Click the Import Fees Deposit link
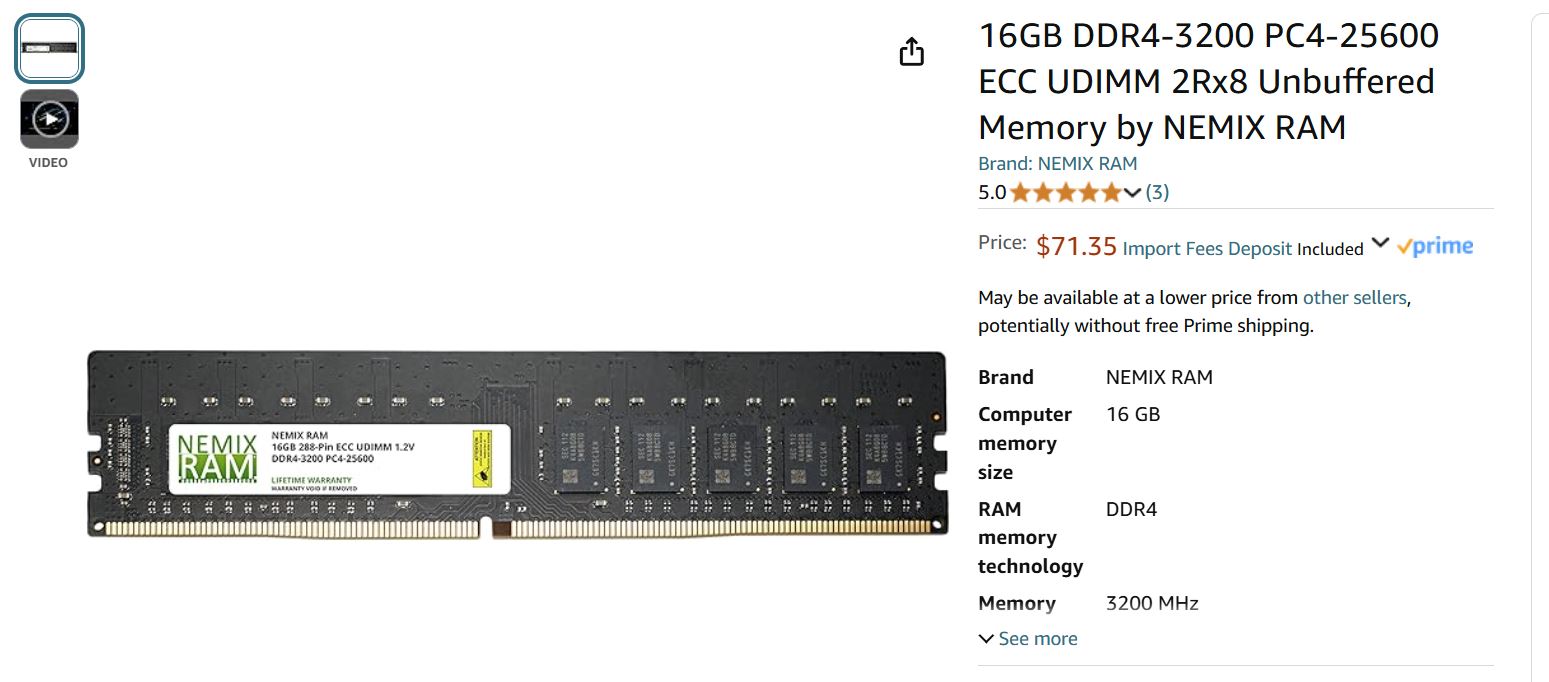This screenshot has width=1549, height=682. (x=1207, y=249)
